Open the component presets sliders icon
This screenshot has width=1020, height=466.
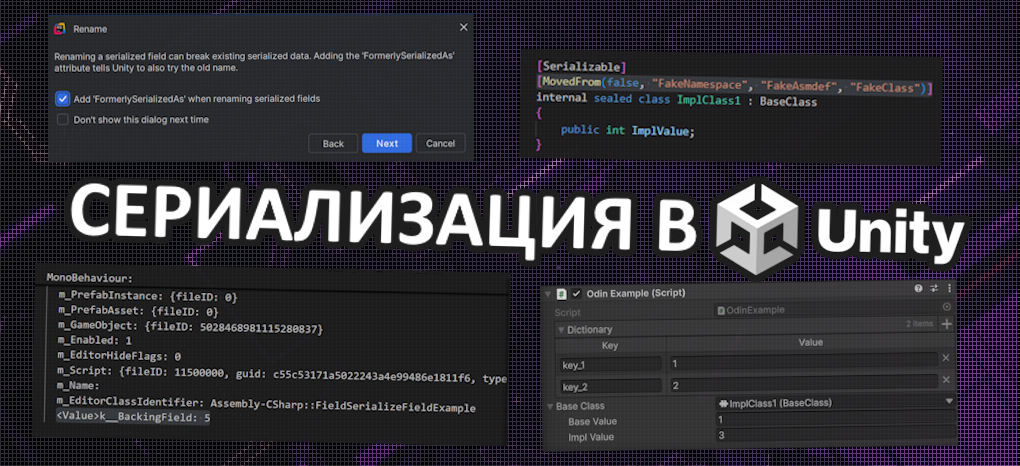[x=934, y=288]
